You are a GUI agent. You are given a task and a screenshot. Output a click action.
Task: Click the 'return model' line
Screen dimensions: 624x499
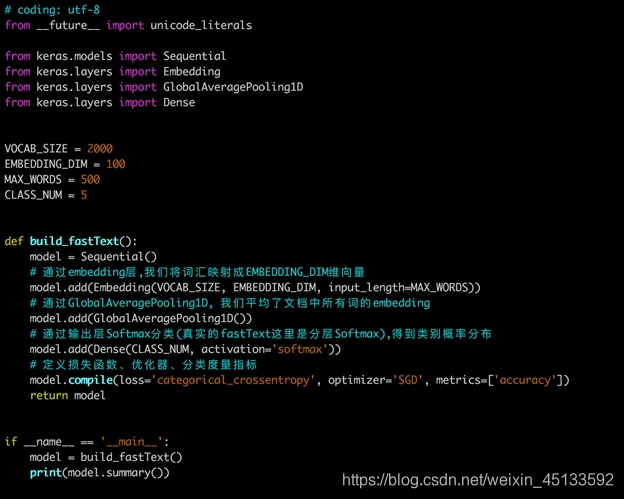pos(68,396)
